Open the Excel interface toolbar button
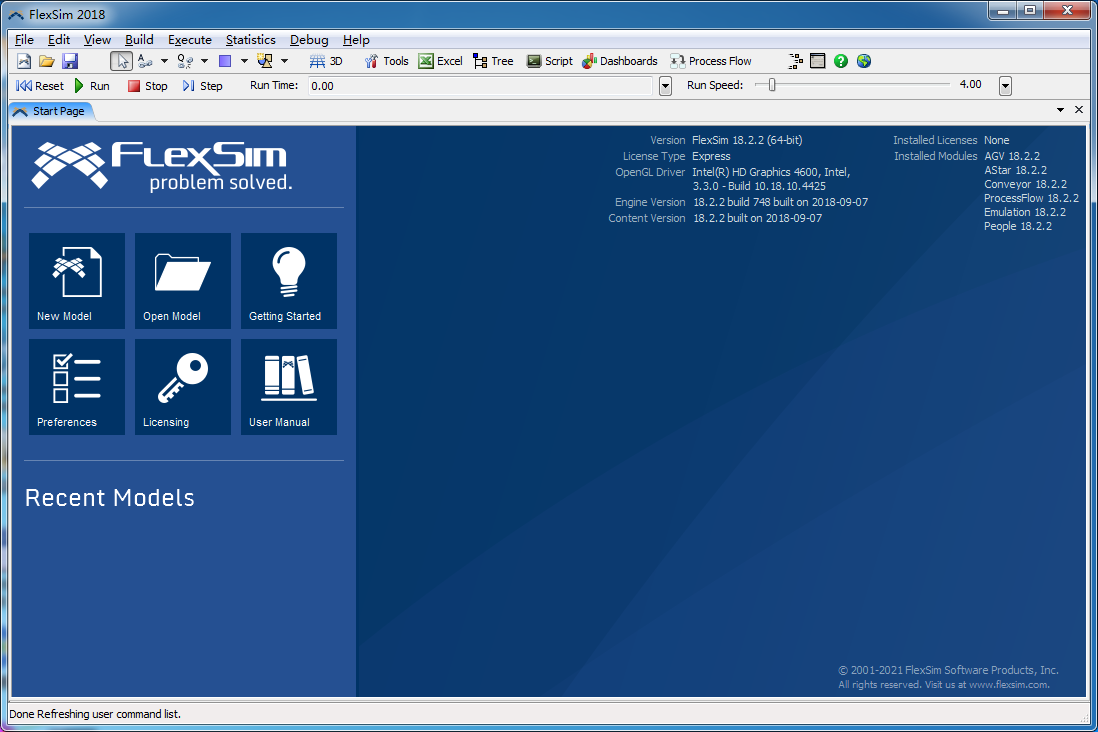 pyautogui.click(x=440, y=61)
